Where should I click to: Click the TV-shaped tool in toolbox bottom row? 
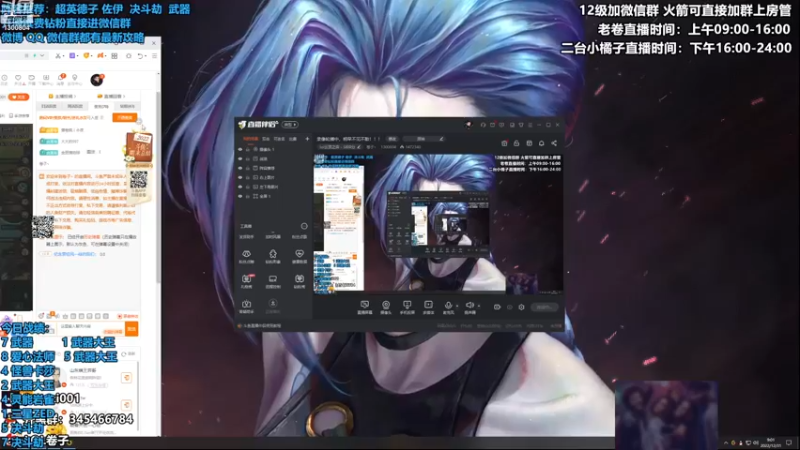pyautogui.click(x=246, y=306)
